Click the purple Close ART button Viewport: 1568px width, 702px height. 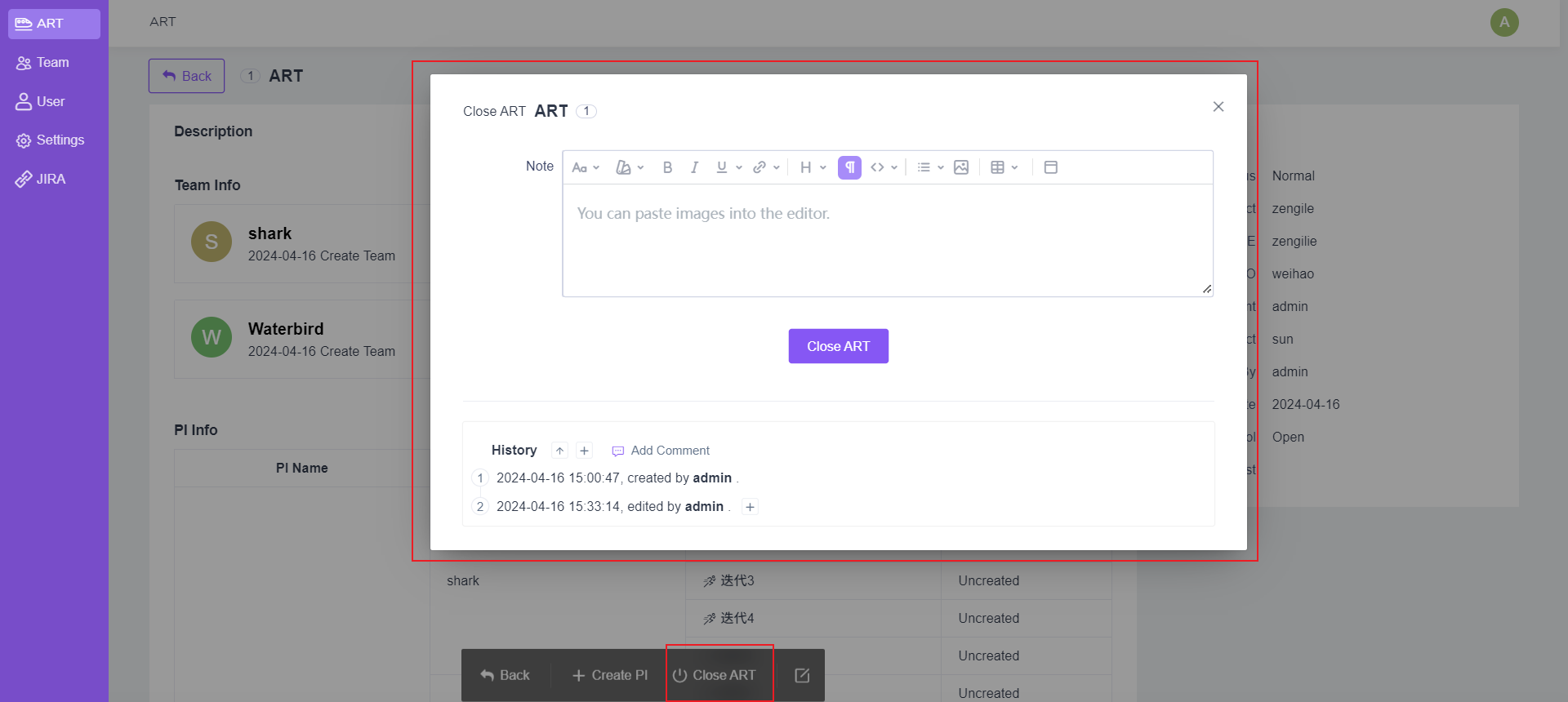coord(838,346)
